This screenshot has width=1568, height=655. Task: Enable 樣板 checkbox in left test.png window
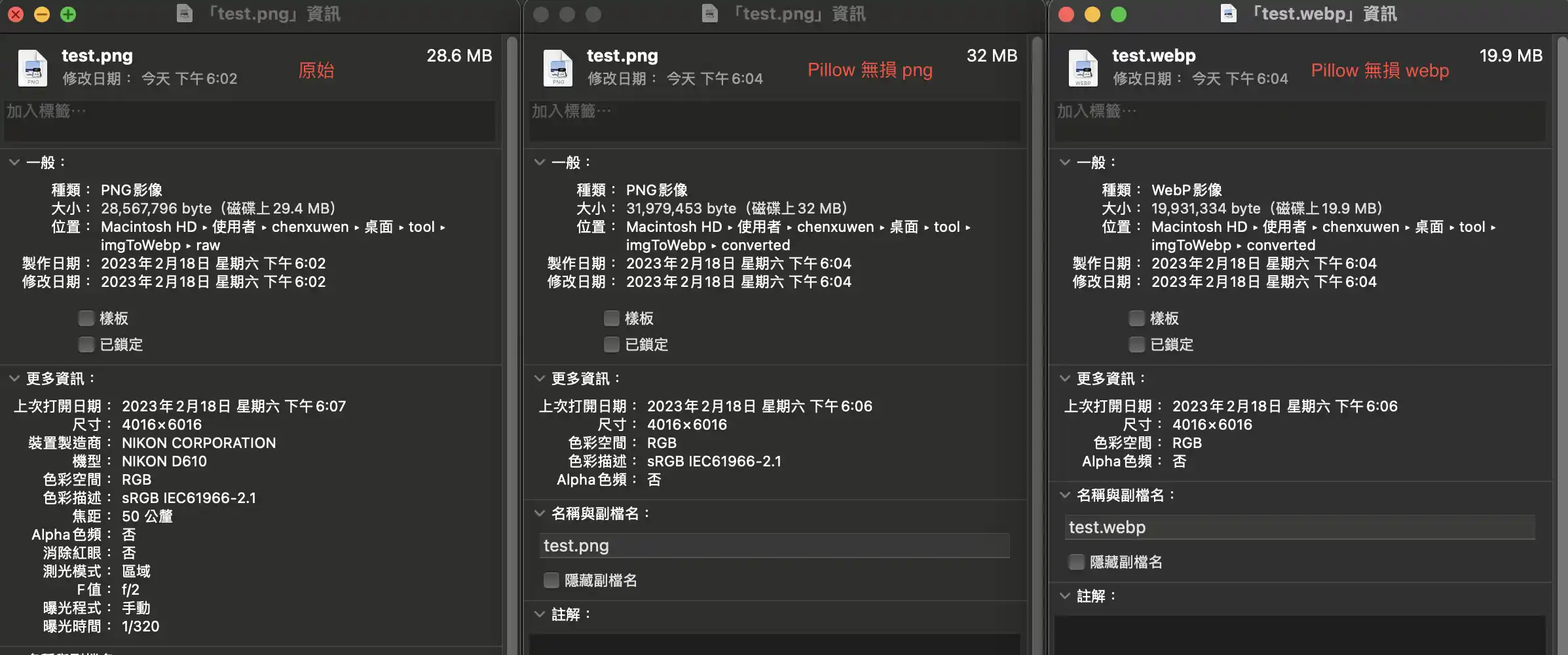click(x=86, y=318)
